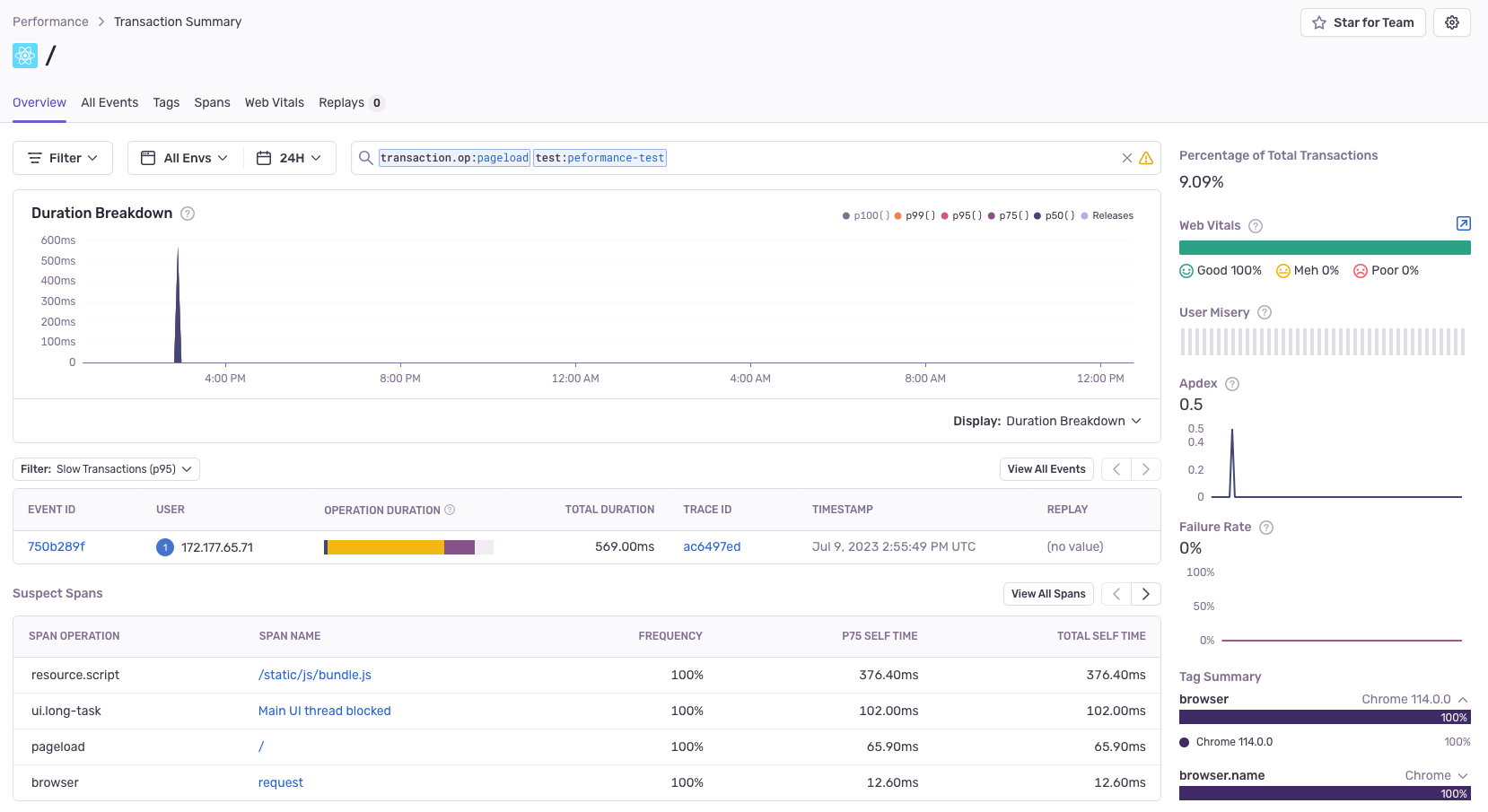Click View All Events button
Screen dimensions: 1488x812
(1046, 469)
